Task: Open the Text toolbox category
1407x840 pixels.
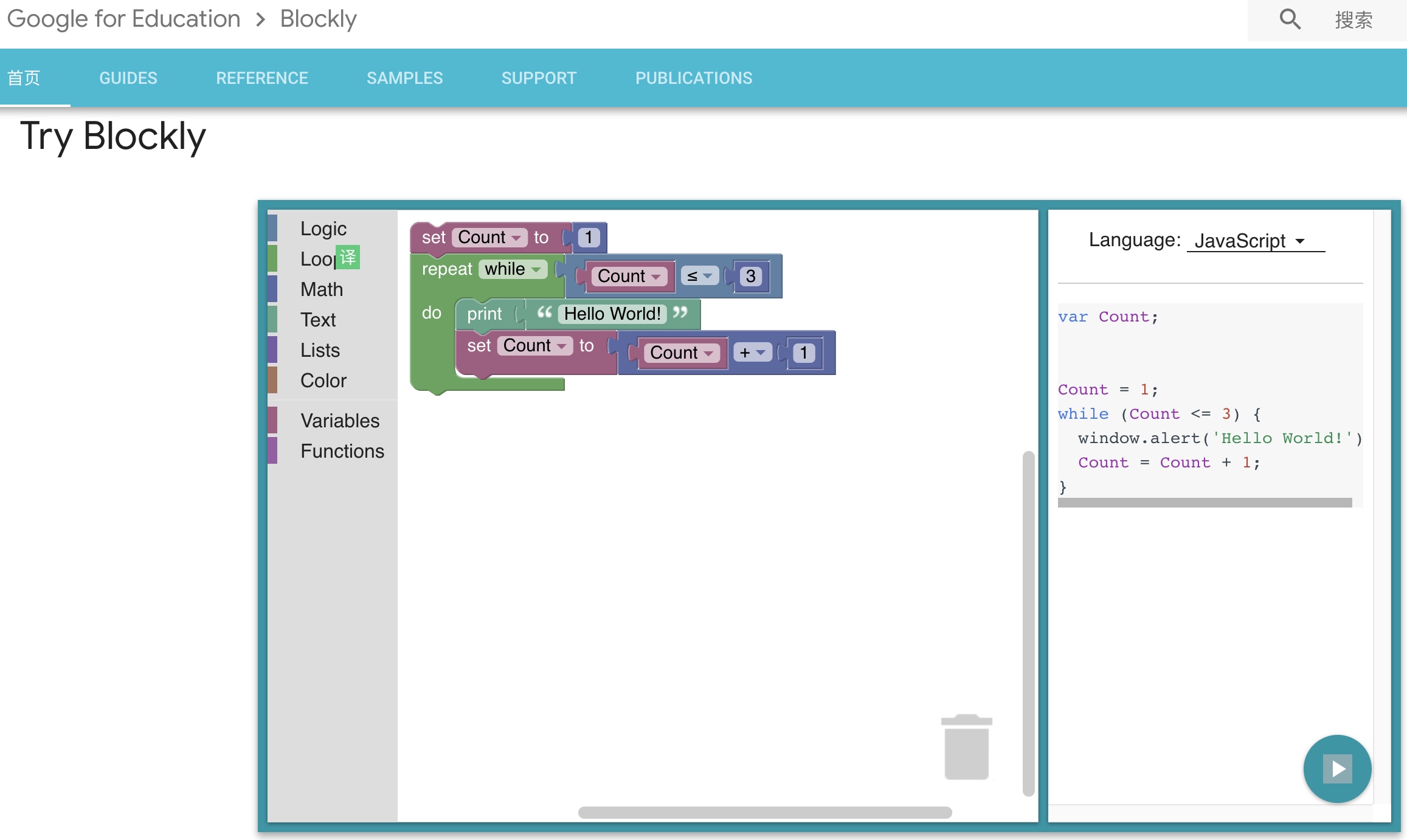Action: [x=332, y=320]
